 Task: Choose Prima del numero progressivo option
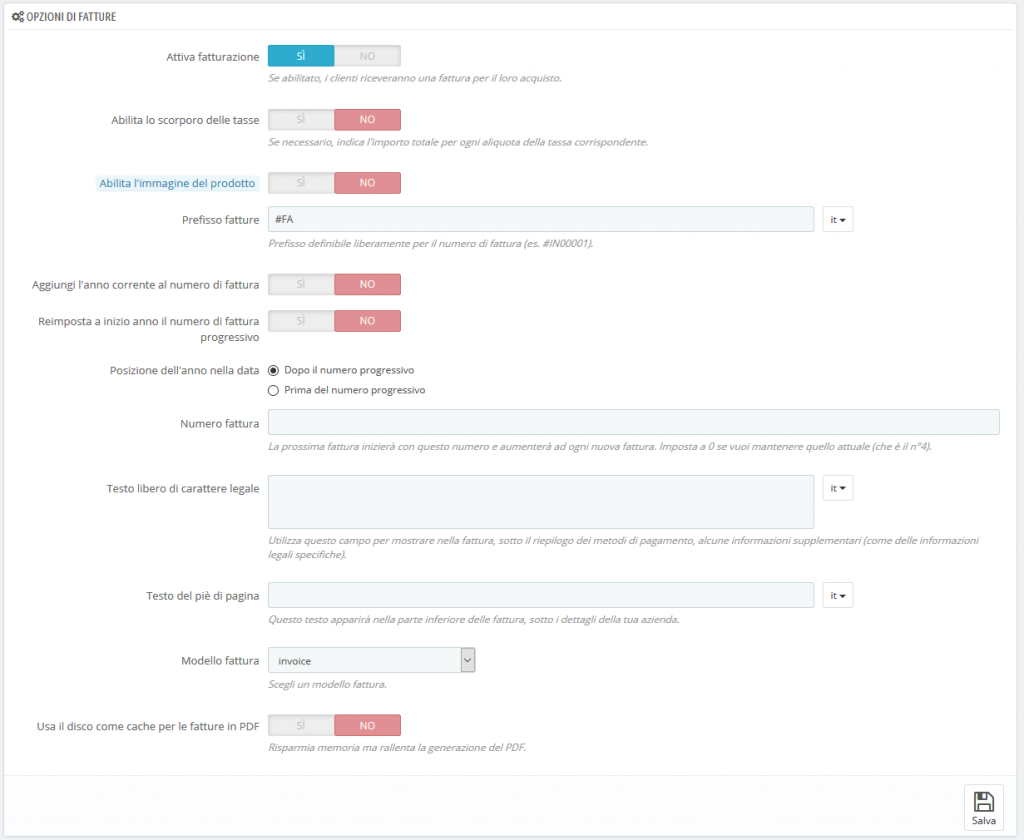274,390
